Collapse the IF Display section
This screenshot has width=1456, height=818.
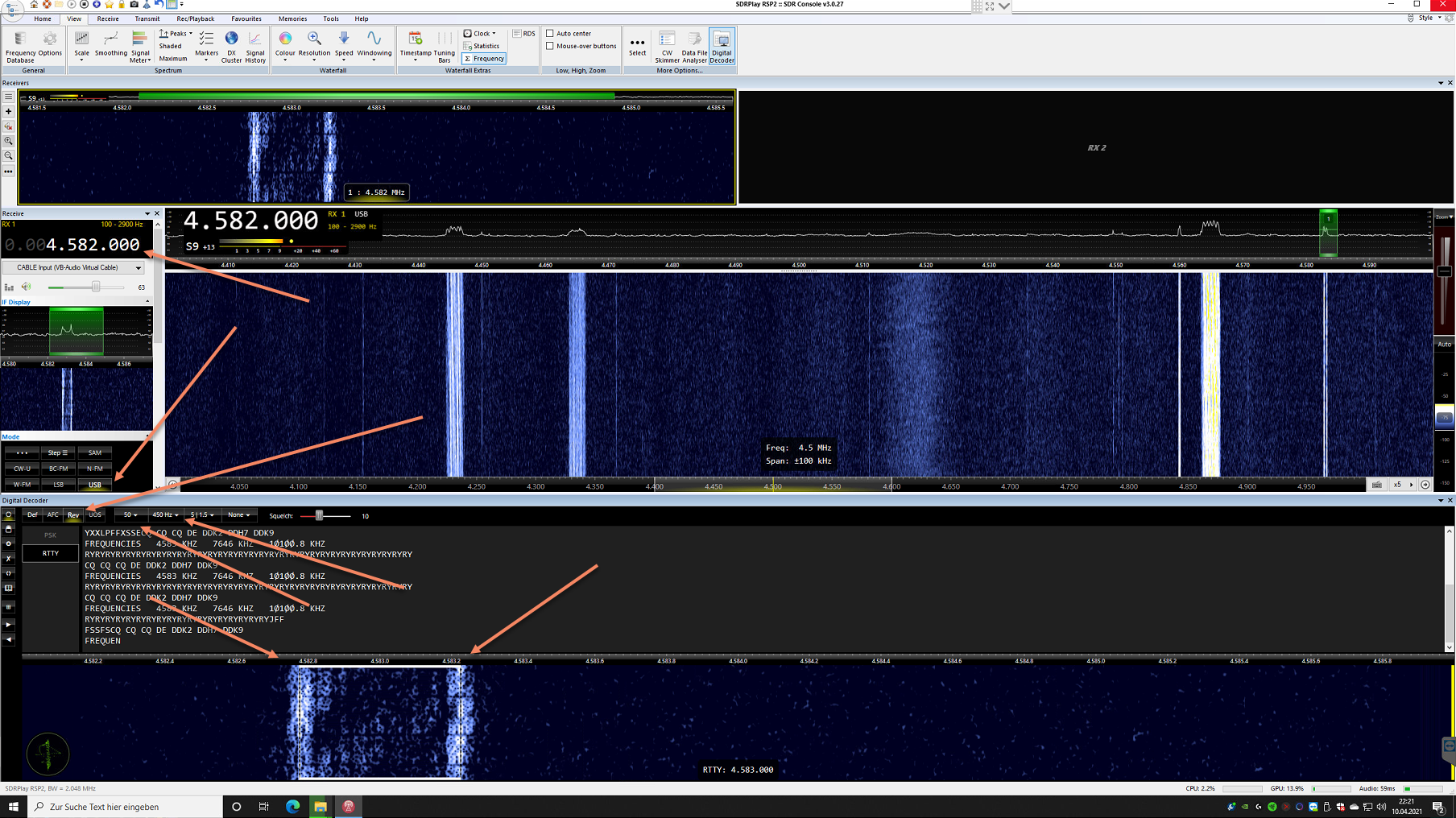pyautogui.click(x=147, y=302)
